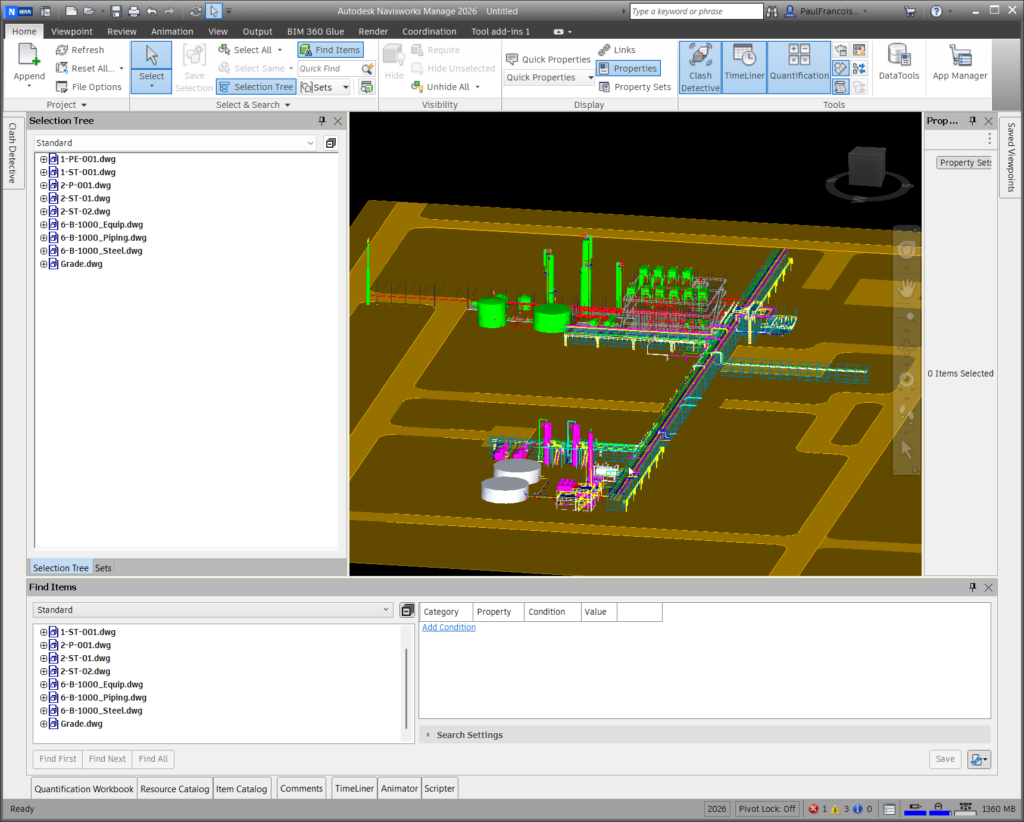Open the Standard dropdown in Find Items

point(212,610)
